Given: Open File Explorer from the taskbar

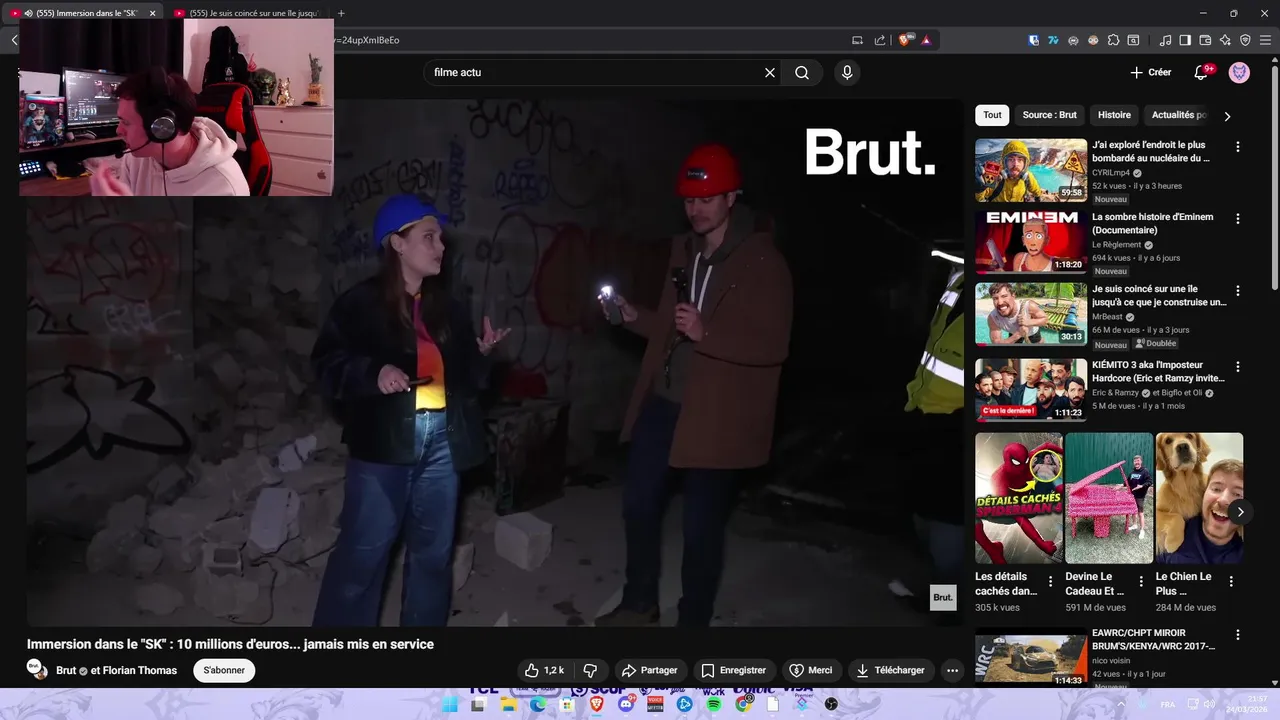Looking at the screenshot, I should pyautogui.click(x=509, y=704).
